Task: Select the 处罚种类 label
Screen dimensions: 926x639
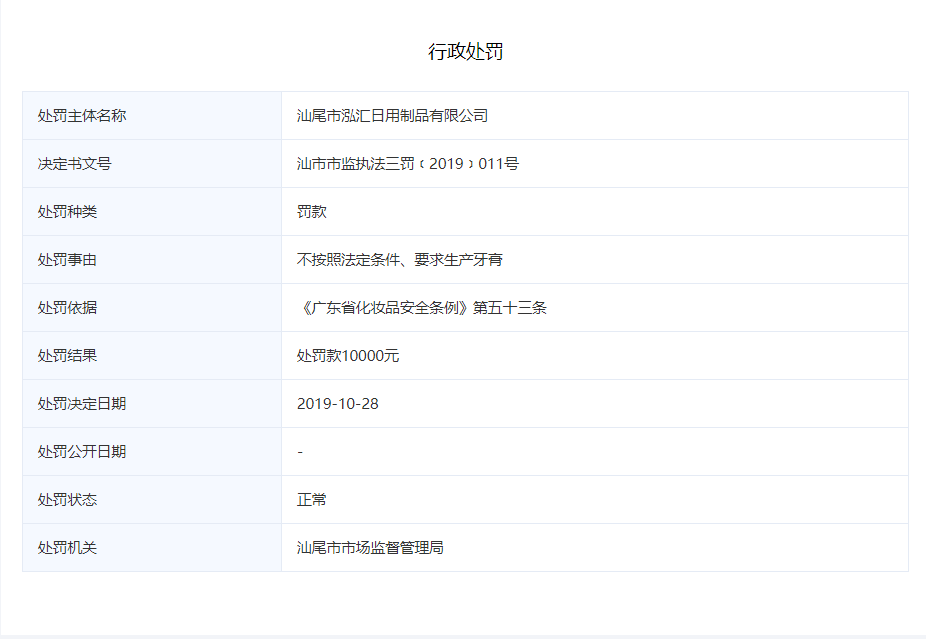Action: (67, 211)
